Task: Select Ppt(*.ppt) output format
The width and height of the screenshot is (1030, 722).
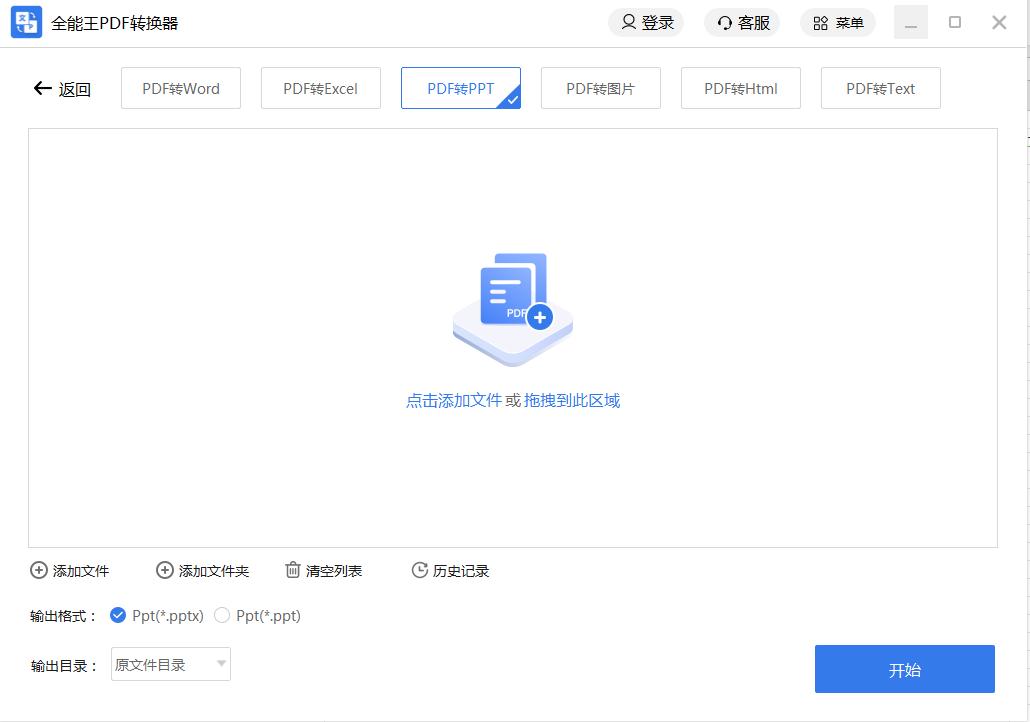Action: tap(222, 615)
